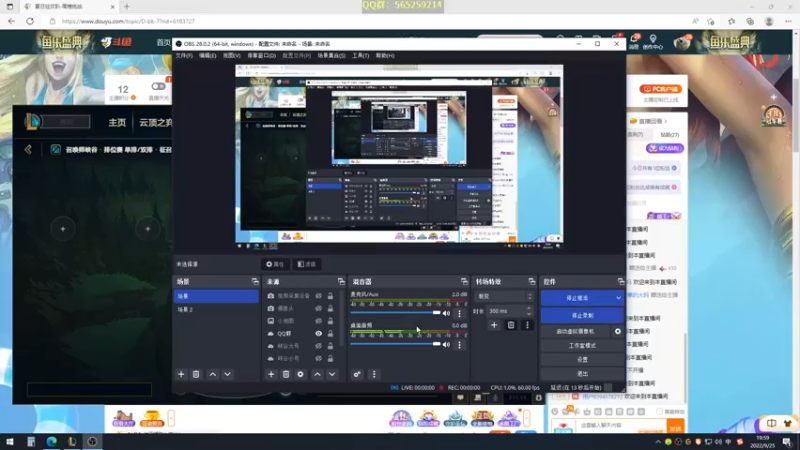
Task: Open 停靠窗口(D) menu in OBS
Action: [x=261, y=56]
